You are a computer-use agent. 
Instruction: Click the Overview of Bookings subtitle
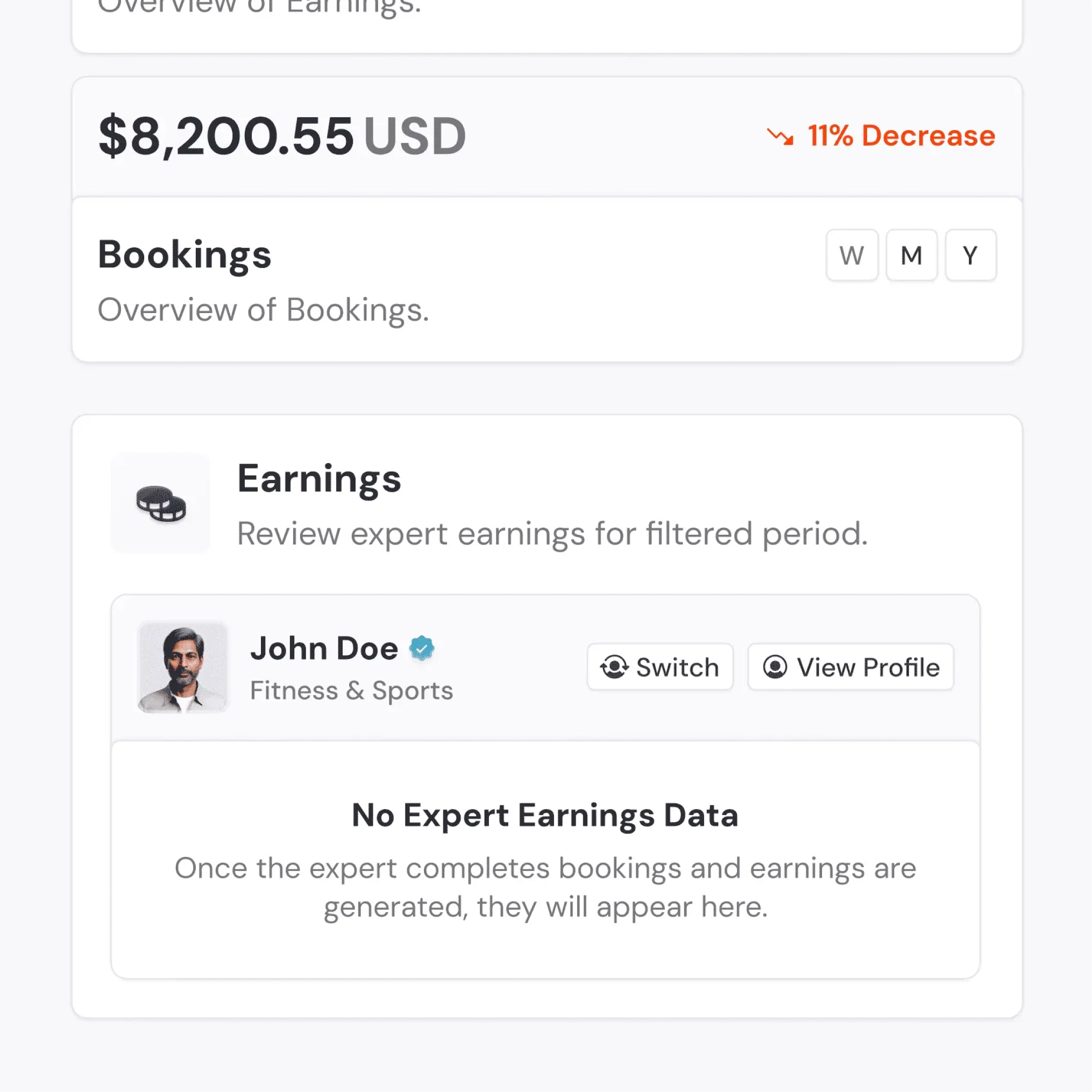[x=263, y=310]
